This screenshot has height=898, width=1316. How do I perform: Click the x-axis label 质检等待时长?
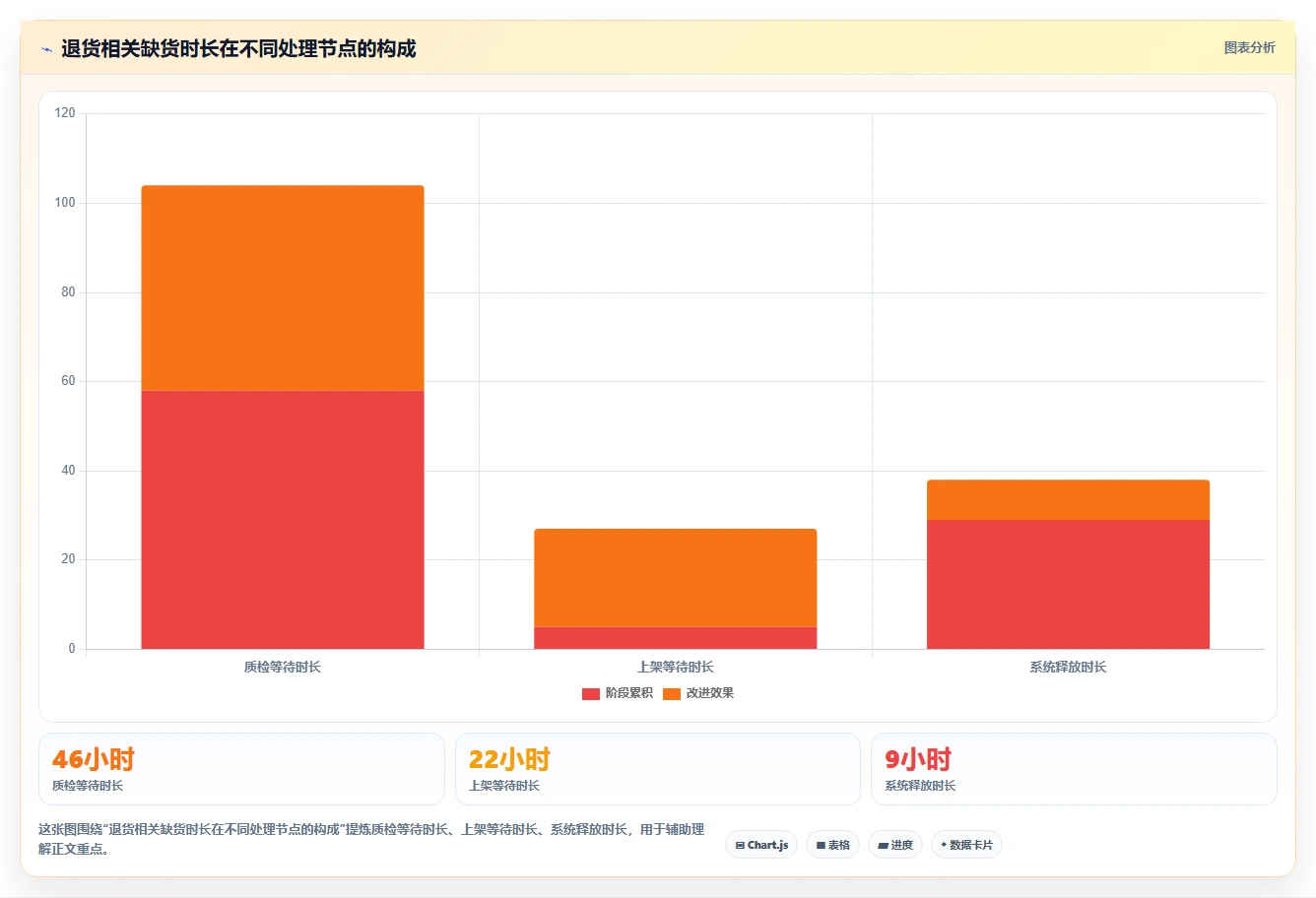[283, 668]
